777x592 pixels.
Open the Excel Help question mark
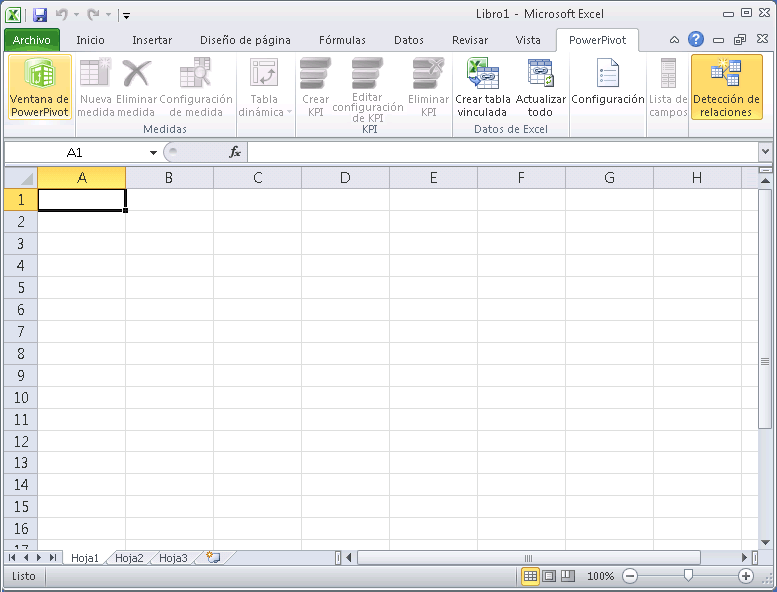coord(696,39)
